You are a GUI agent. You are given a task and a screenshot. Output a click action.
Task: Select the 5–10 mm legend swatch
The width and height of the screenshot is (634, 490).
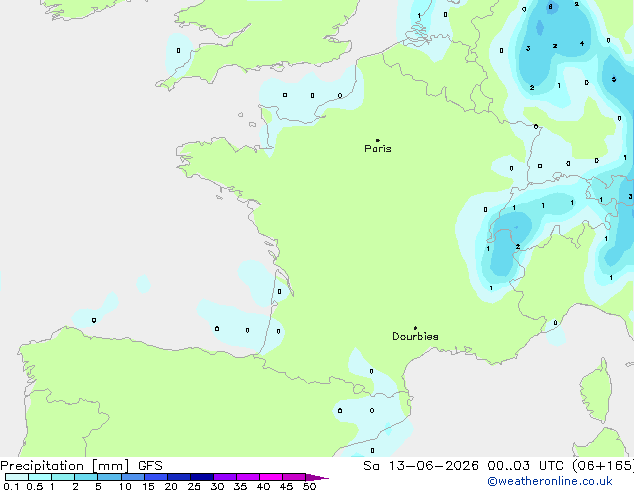pyautogui.click(x=109, y=477)
